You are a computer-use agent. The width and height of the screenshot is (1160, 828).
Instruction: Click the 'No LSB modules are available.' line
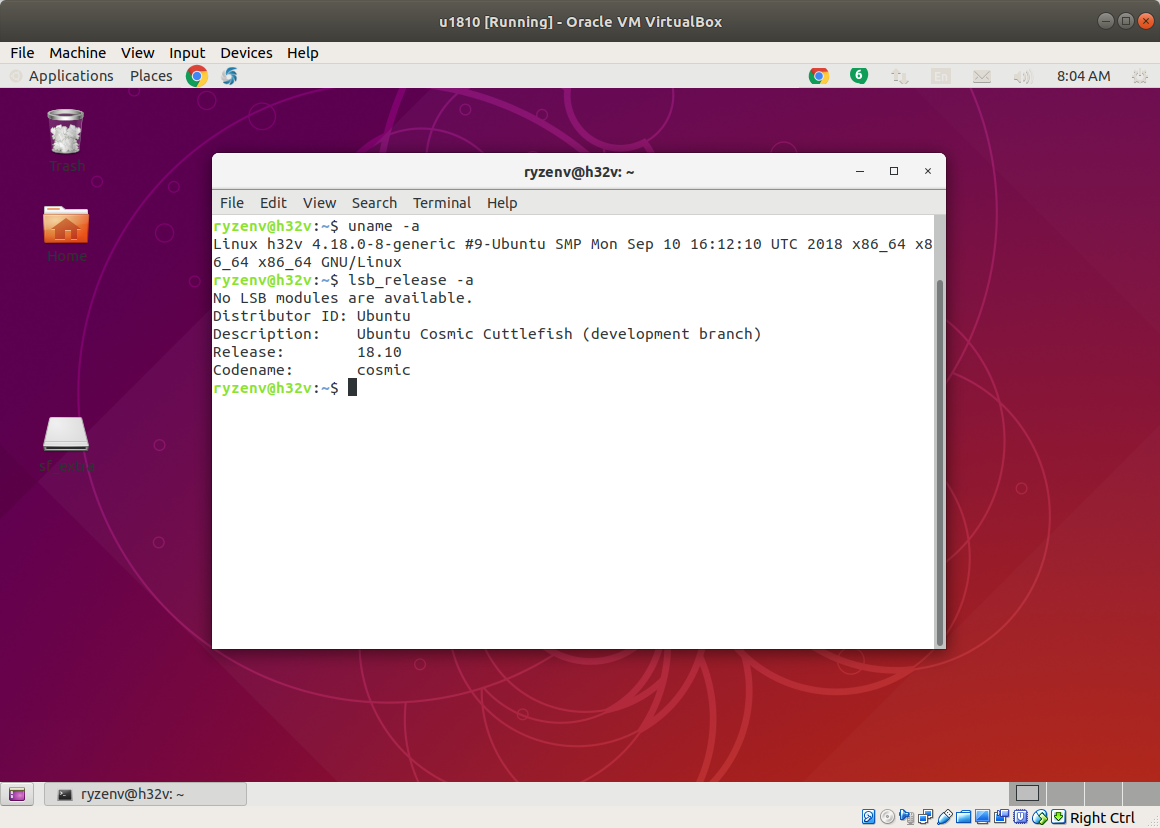pos(343,298)
